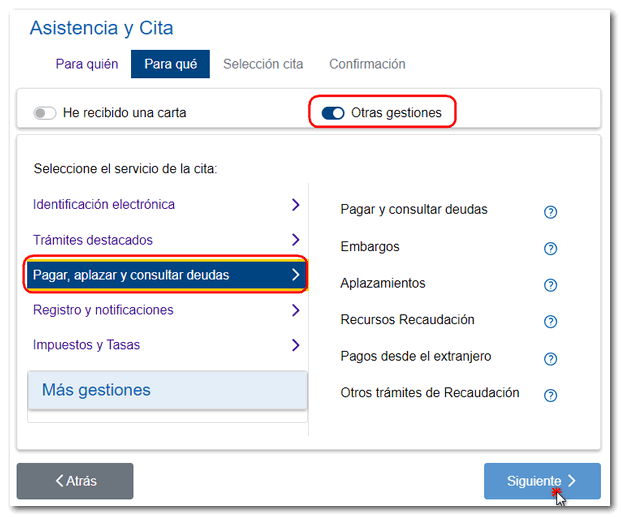Show help for Recursos Recaudación
The image size is (621, 517).
(x=550, y=321)
